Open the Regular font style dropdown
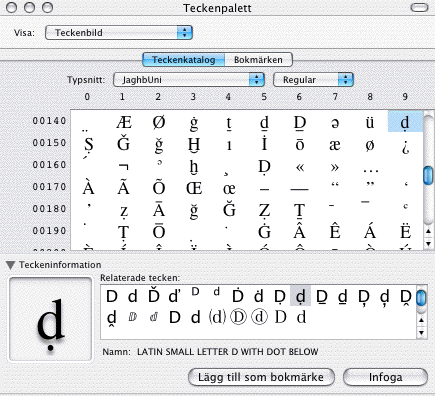435x396 pixels. (x=313, y=80)
